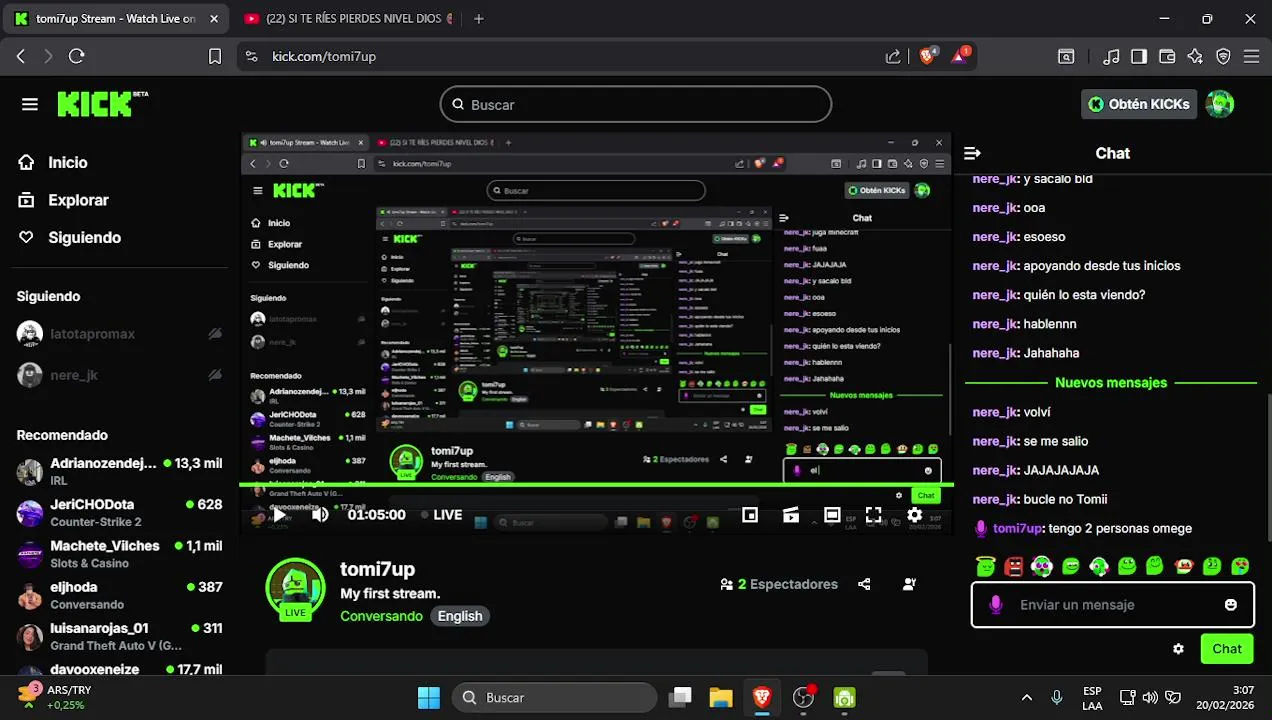This screenshot has height=720, width=1272.
Task: Enable picture-in-picture player mode
Action: [750, 515]
